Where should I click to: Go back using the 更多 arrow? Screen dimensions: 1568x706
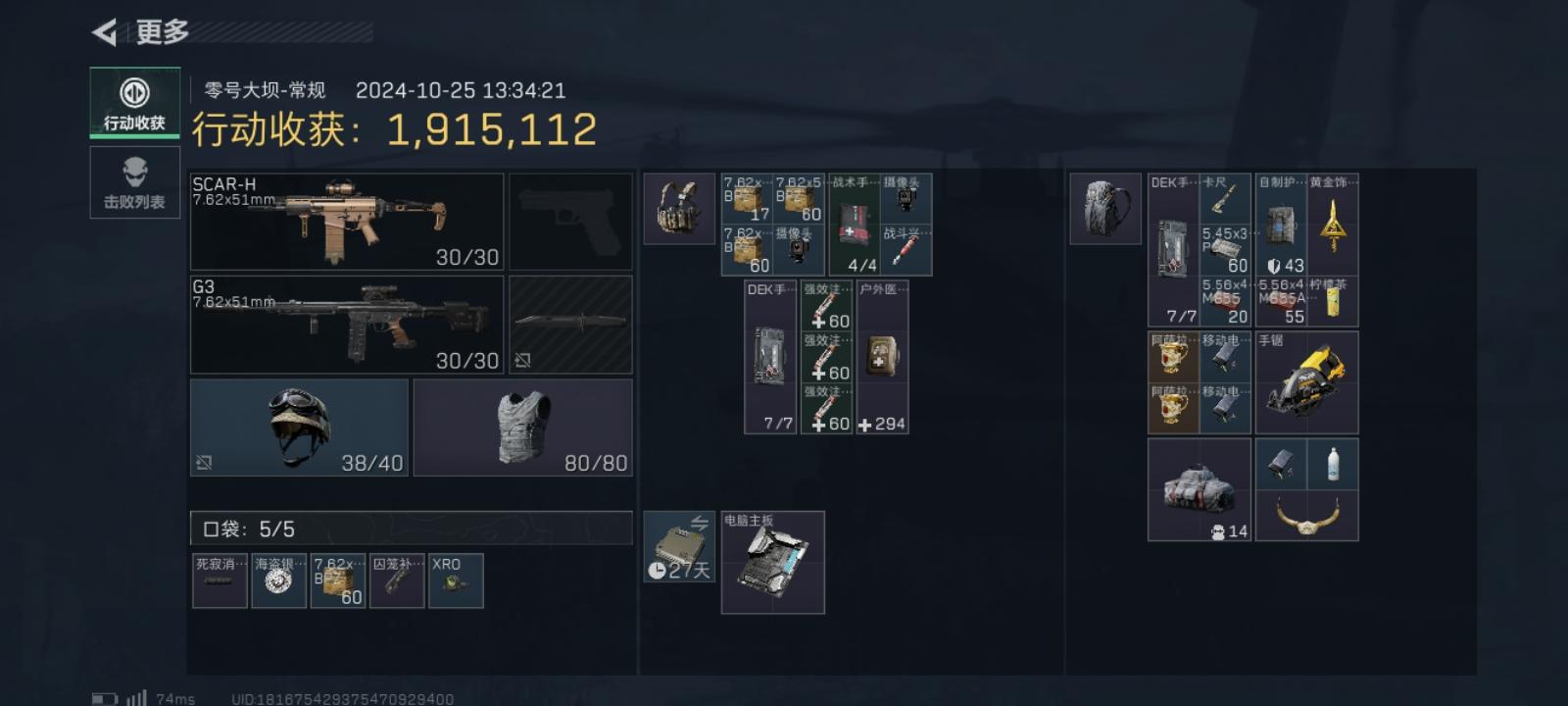coord(105,32)
